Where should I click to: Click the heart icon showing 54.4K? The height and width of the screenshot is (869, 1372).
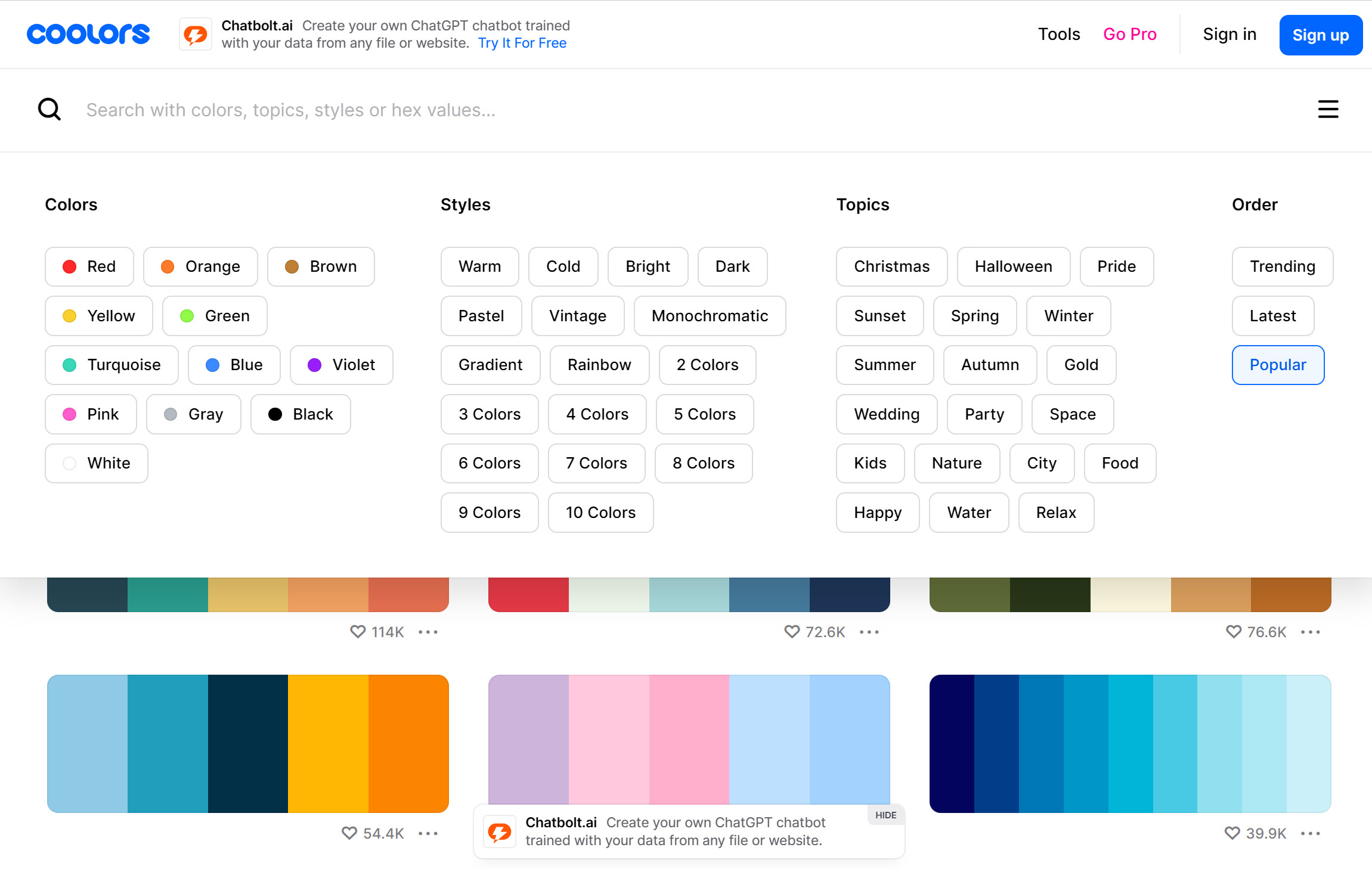[349, 833]
